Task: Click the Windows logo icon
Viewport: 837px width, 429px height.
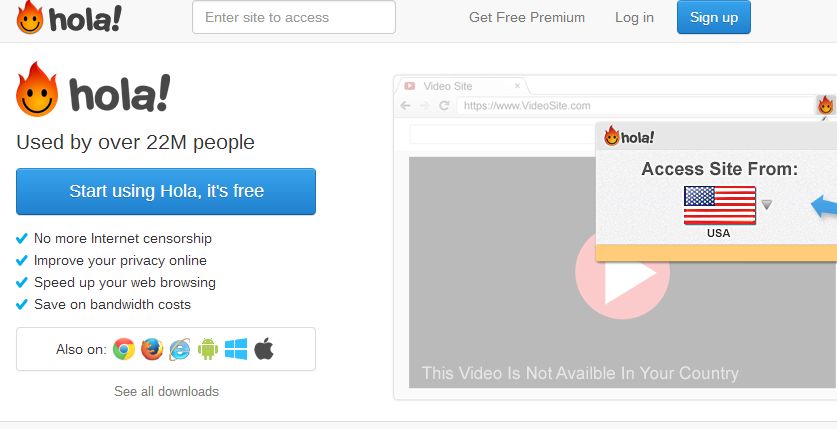Action: pyautogui.click(x=236, y=349)
